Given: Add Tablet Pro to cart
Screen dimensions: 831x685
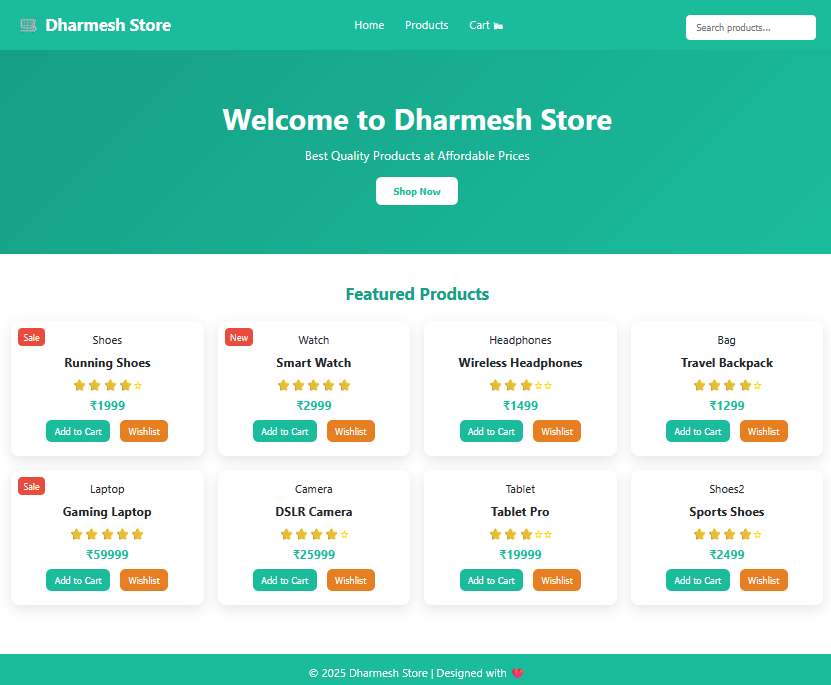Looking at the screenshot, I should 491,580.
